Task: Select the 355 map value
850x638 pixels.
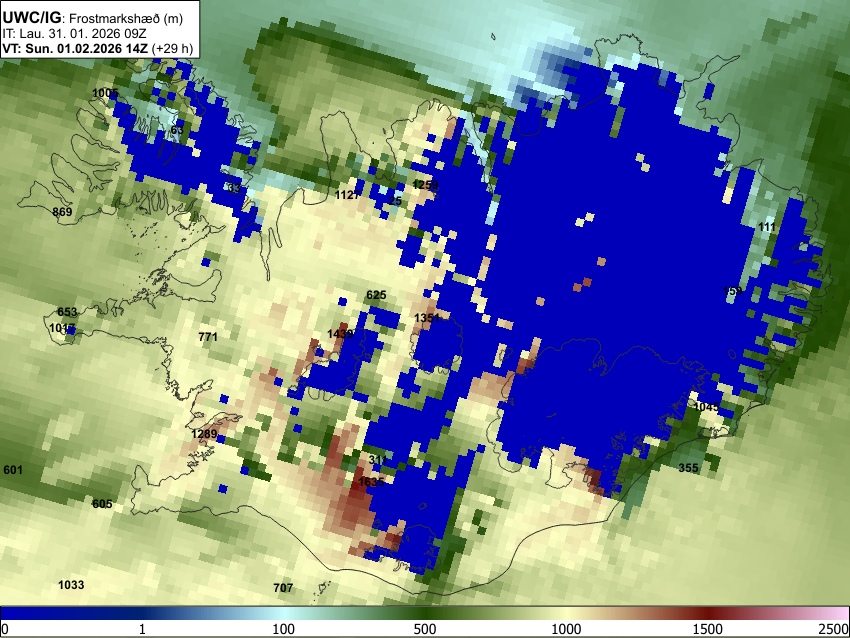Action: (688, 468)
